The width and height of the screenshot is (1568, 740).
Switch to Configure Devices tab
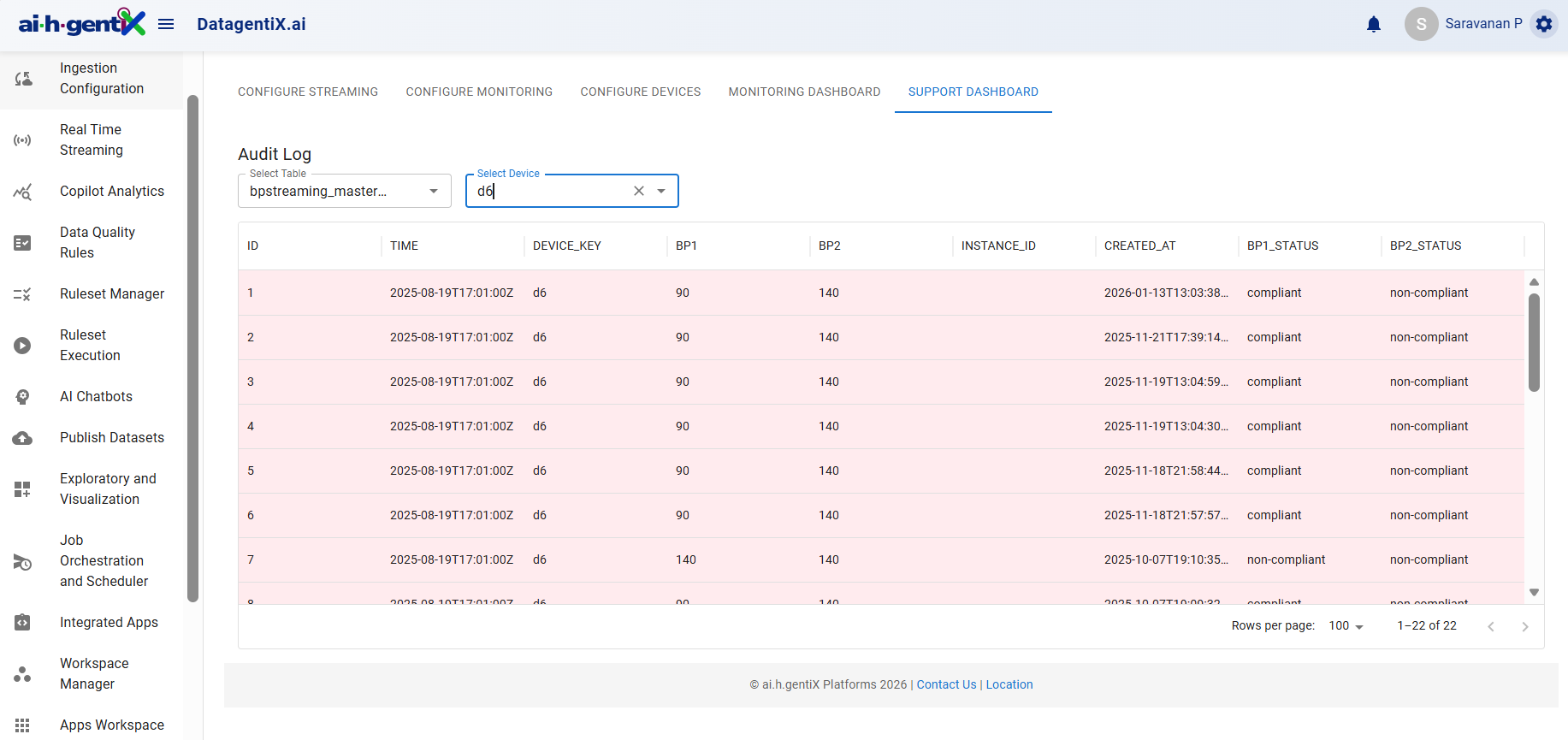[x=641, y=92]
